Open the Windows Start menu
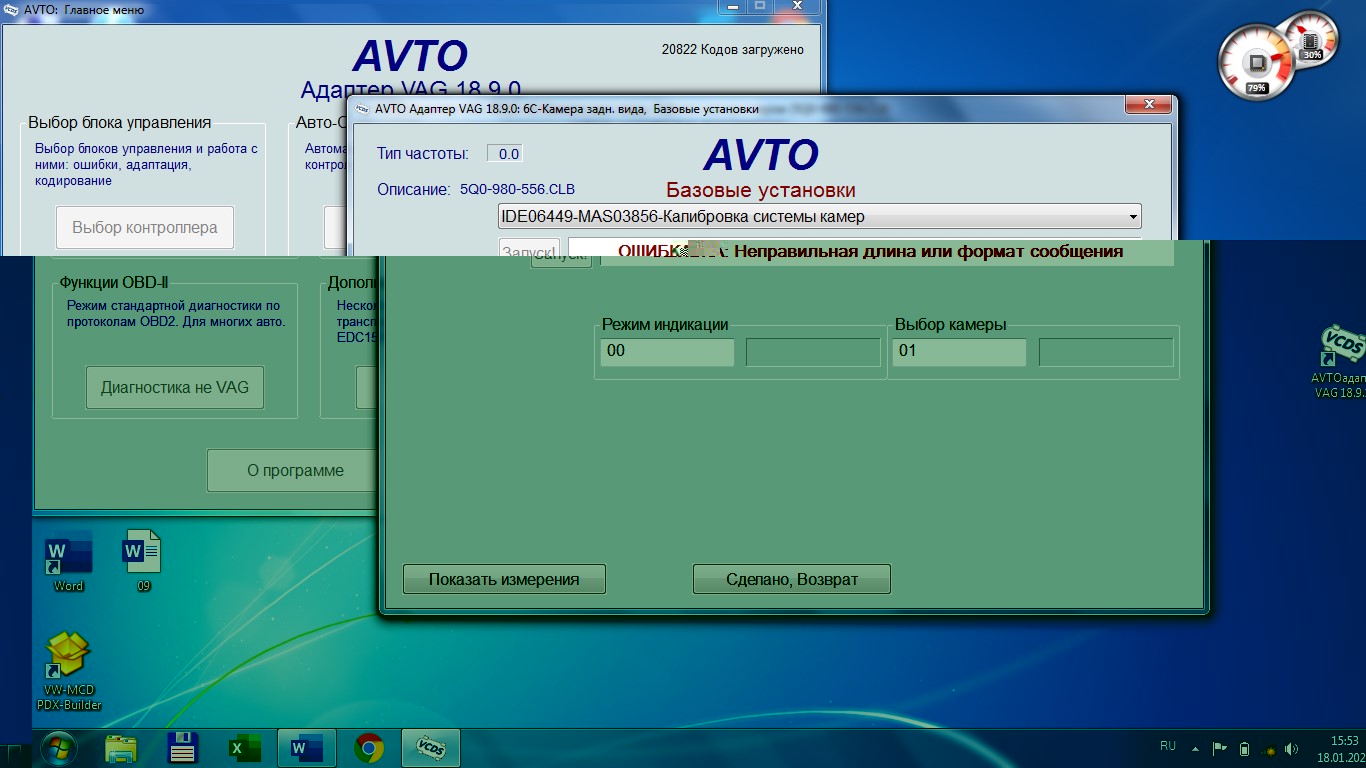Viewport: 1366px width, 768px height. tap(57, 748)
